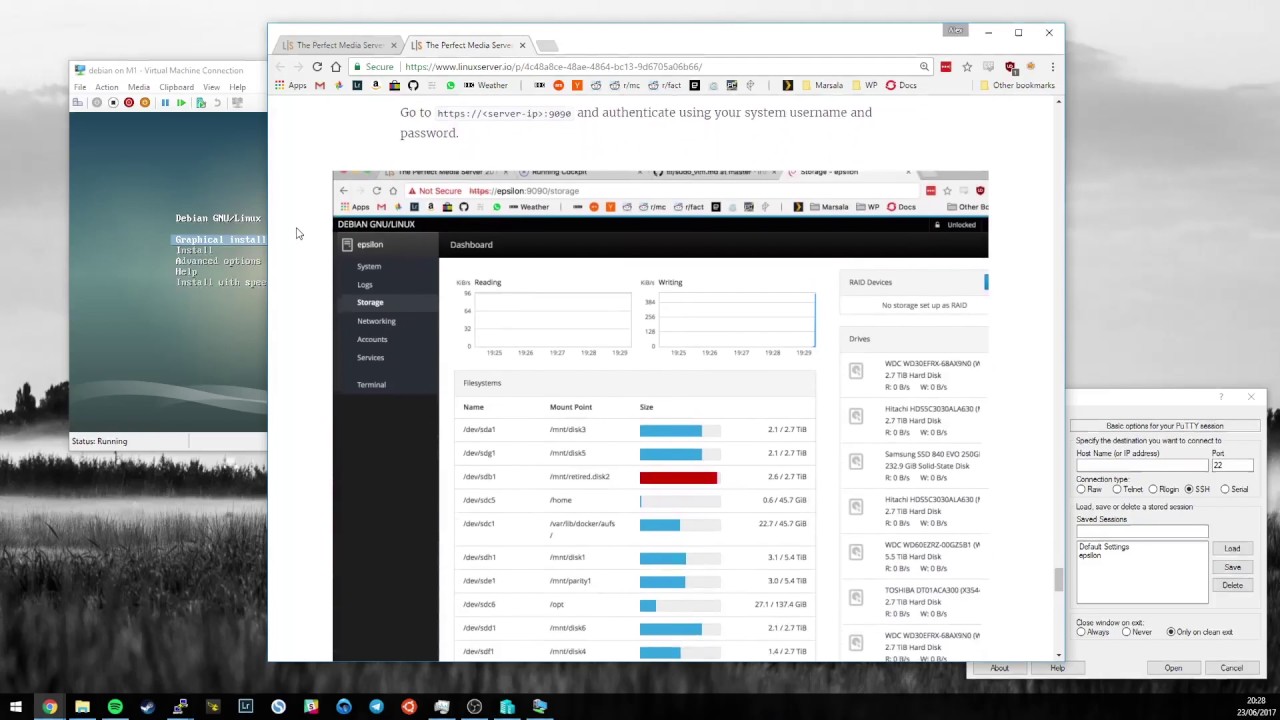Open the Windows Start menu
This screenshot has width=1280, height=720.
click(16, 707)
